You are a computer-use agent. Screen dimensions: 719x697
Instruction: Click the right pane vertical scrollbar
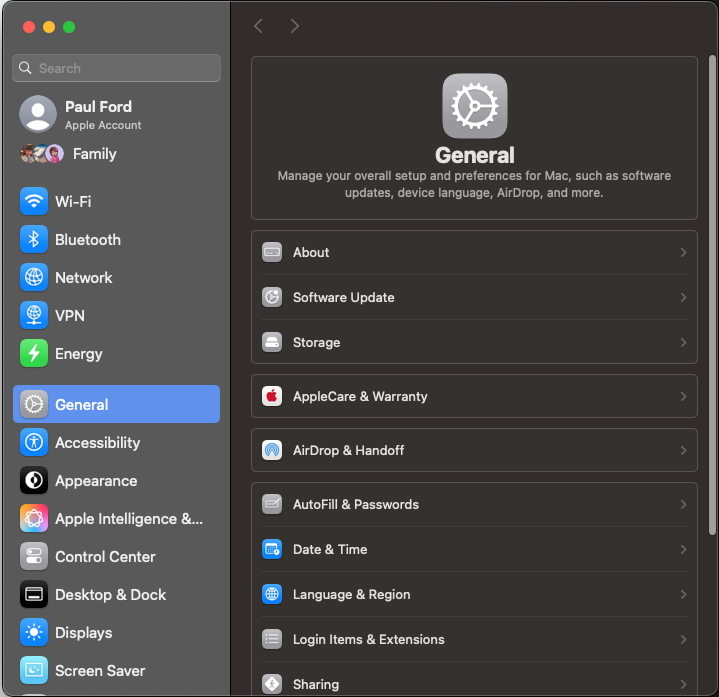(712, 295)
